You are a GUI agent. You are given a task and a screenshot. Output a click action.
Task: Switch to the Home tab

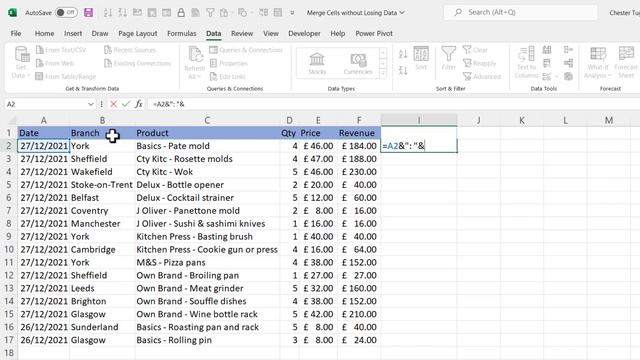[44, 33]
